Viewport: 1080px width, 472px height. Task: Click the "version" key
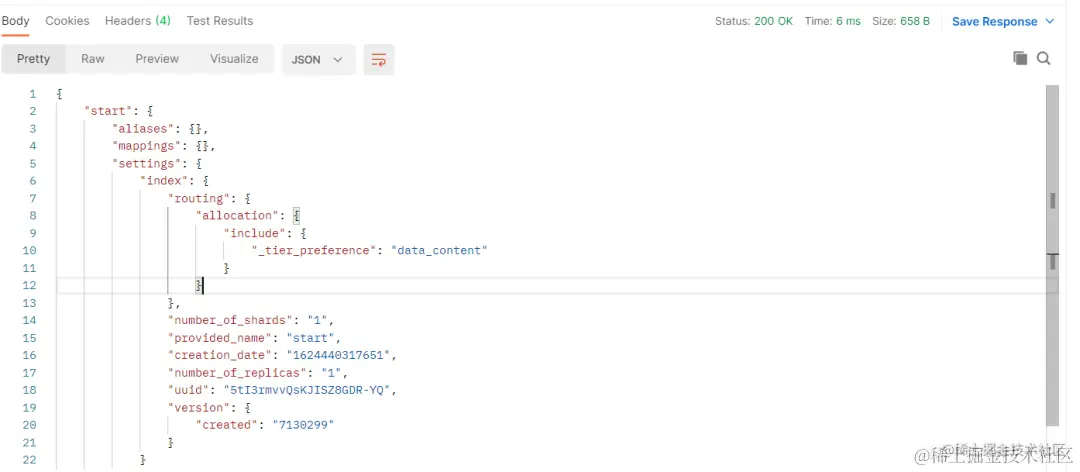click(199, 408)
